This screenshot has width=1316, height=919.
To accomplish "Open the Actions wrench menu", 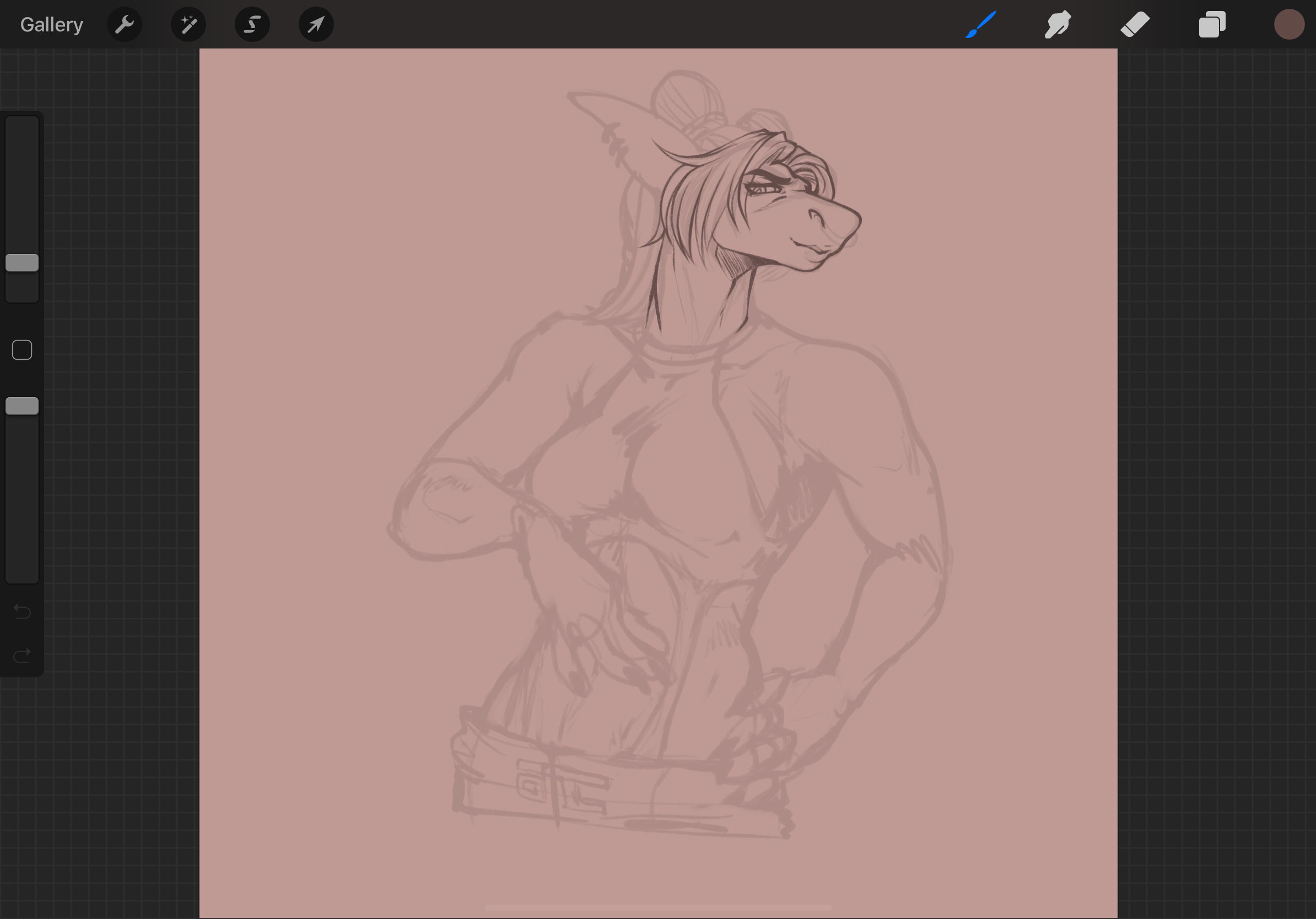I will point(125,25).
